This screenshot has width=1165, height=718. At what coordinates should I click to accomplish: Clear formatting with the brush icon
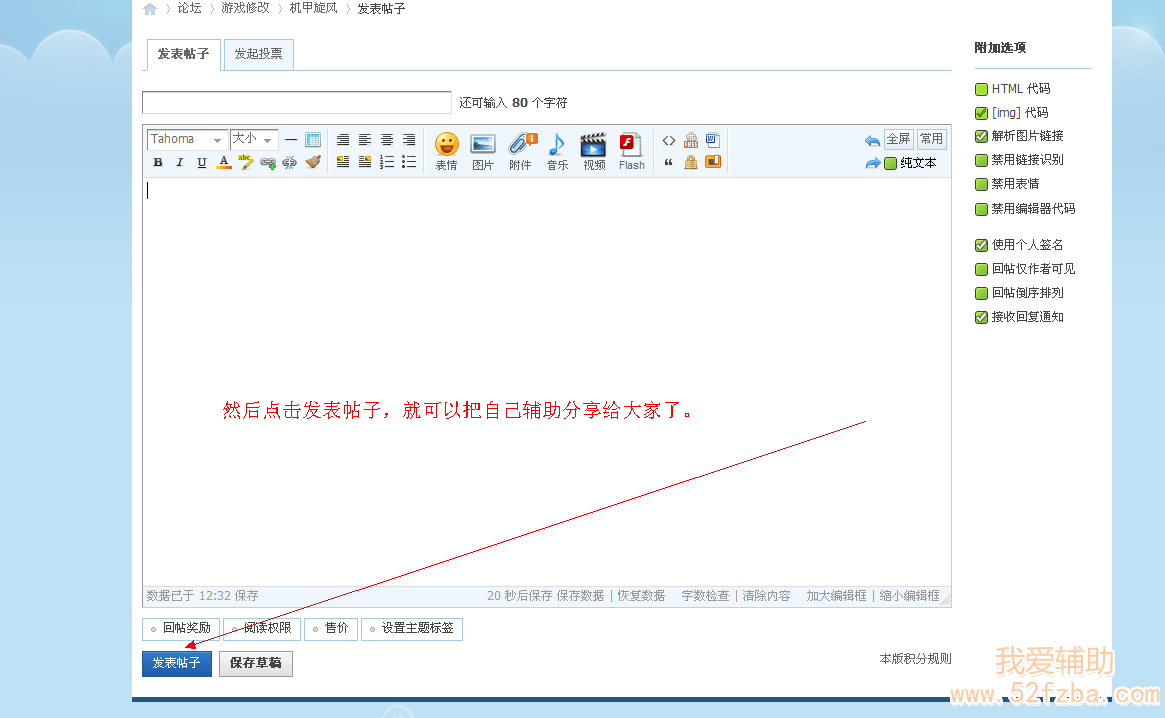313,162
